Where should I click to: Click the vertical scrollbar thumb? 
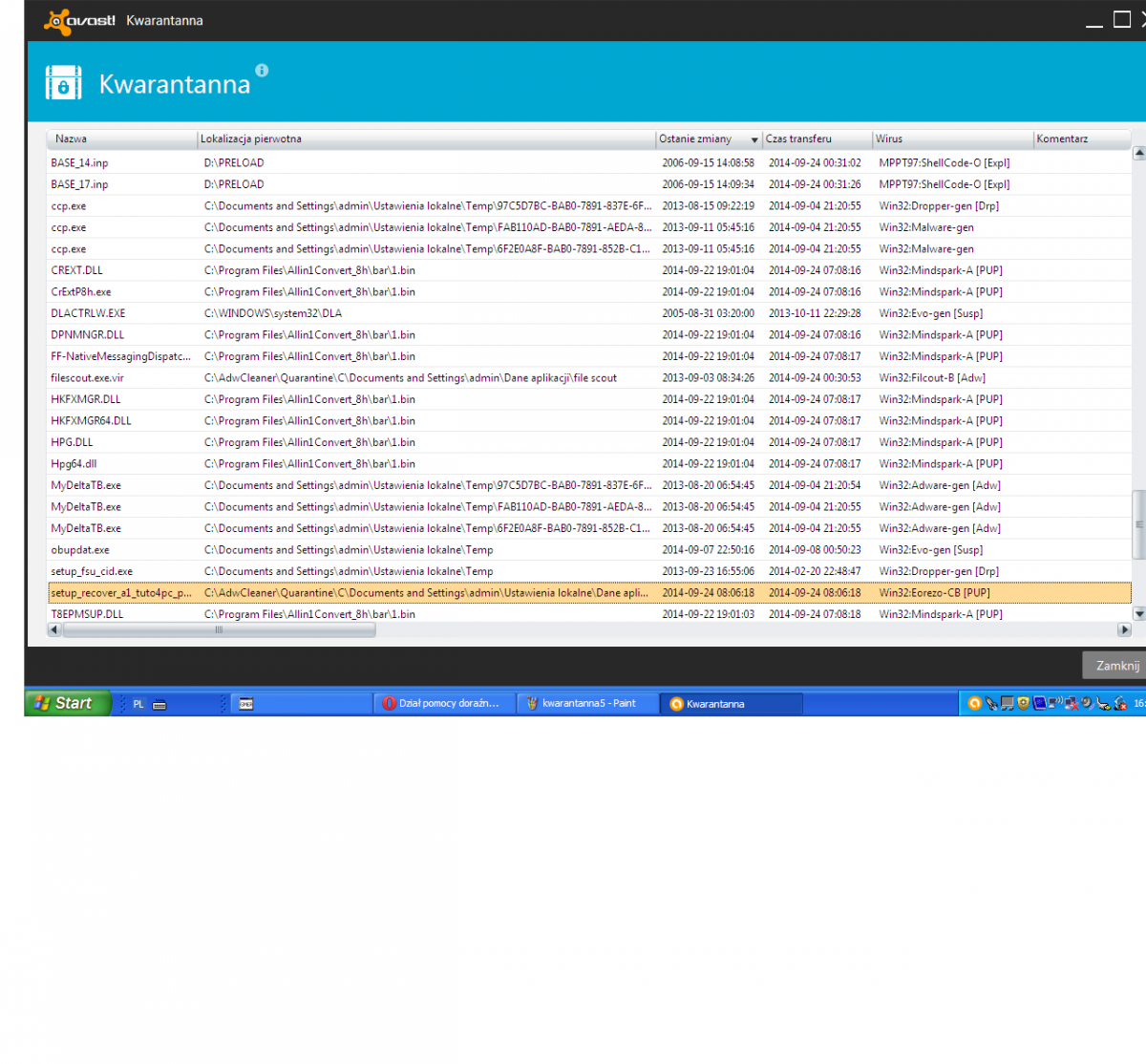click(1138, 524)
